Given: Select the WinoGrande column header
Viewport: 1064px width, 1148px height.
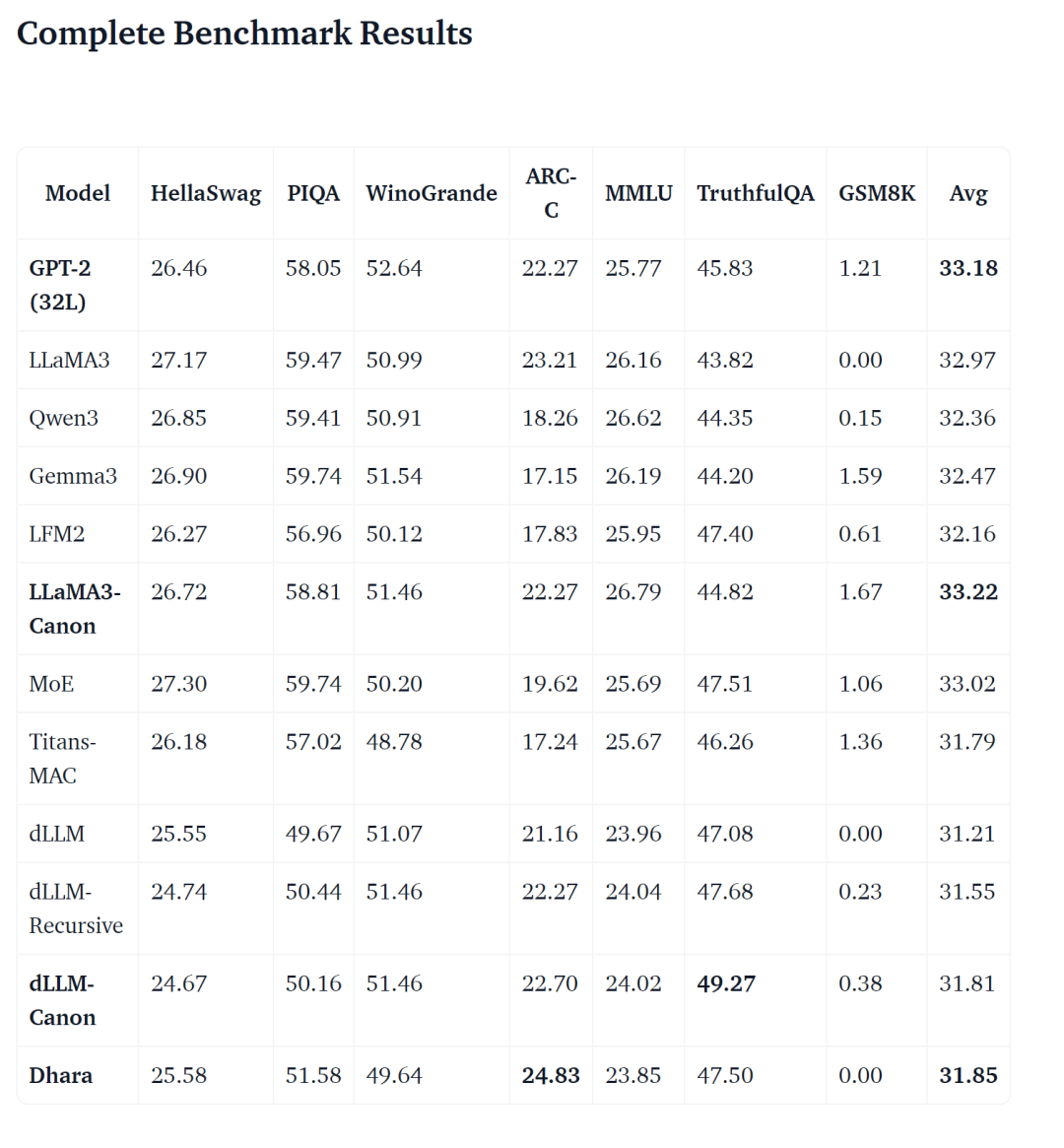Looking at the screenshot, I should click(x=432, y=193).
